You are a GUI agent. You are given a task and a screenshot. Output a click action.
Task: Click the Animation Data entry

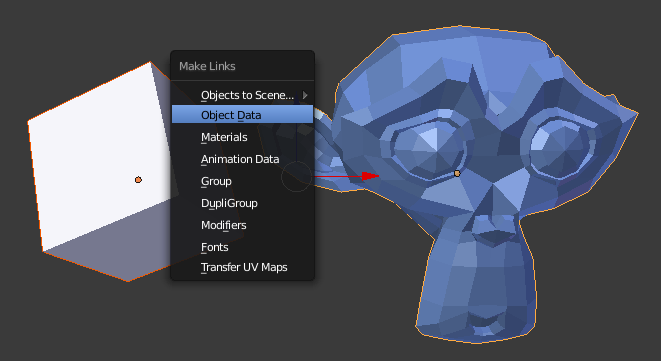click(x=242, y=159)
